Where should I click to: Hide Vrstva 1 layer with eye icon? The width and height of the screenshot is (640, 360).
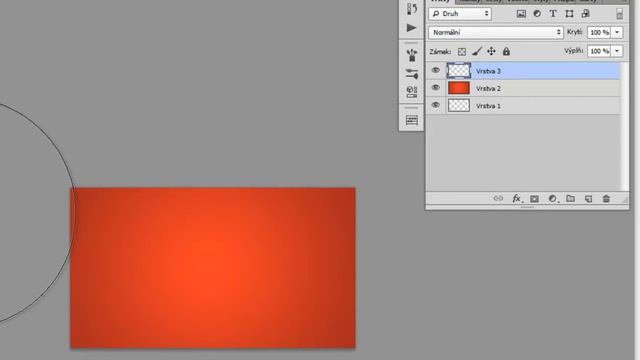pos(436,105)
